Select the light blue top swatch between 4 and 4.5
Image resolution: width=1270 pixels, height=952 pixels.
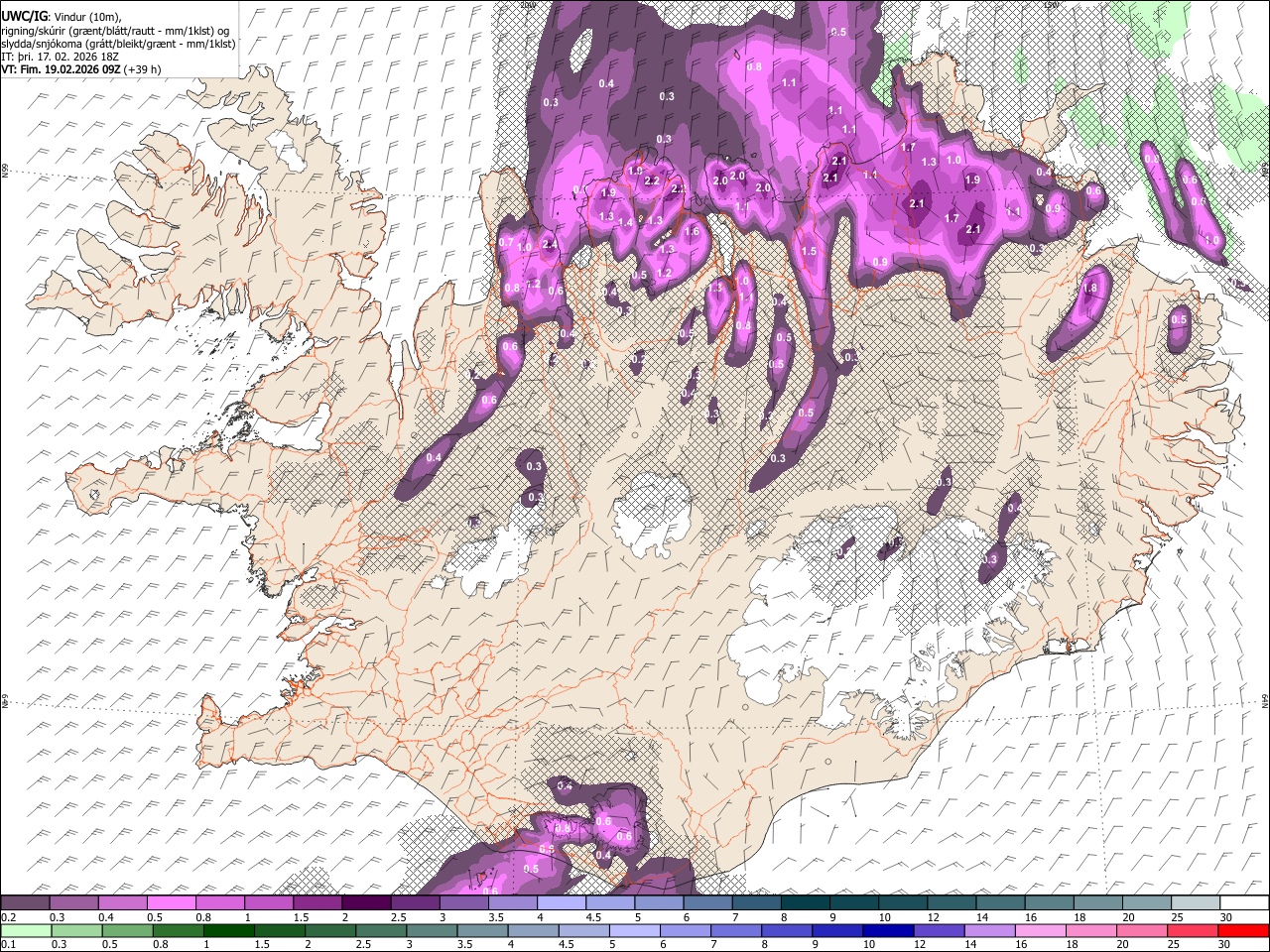point(561,903)
